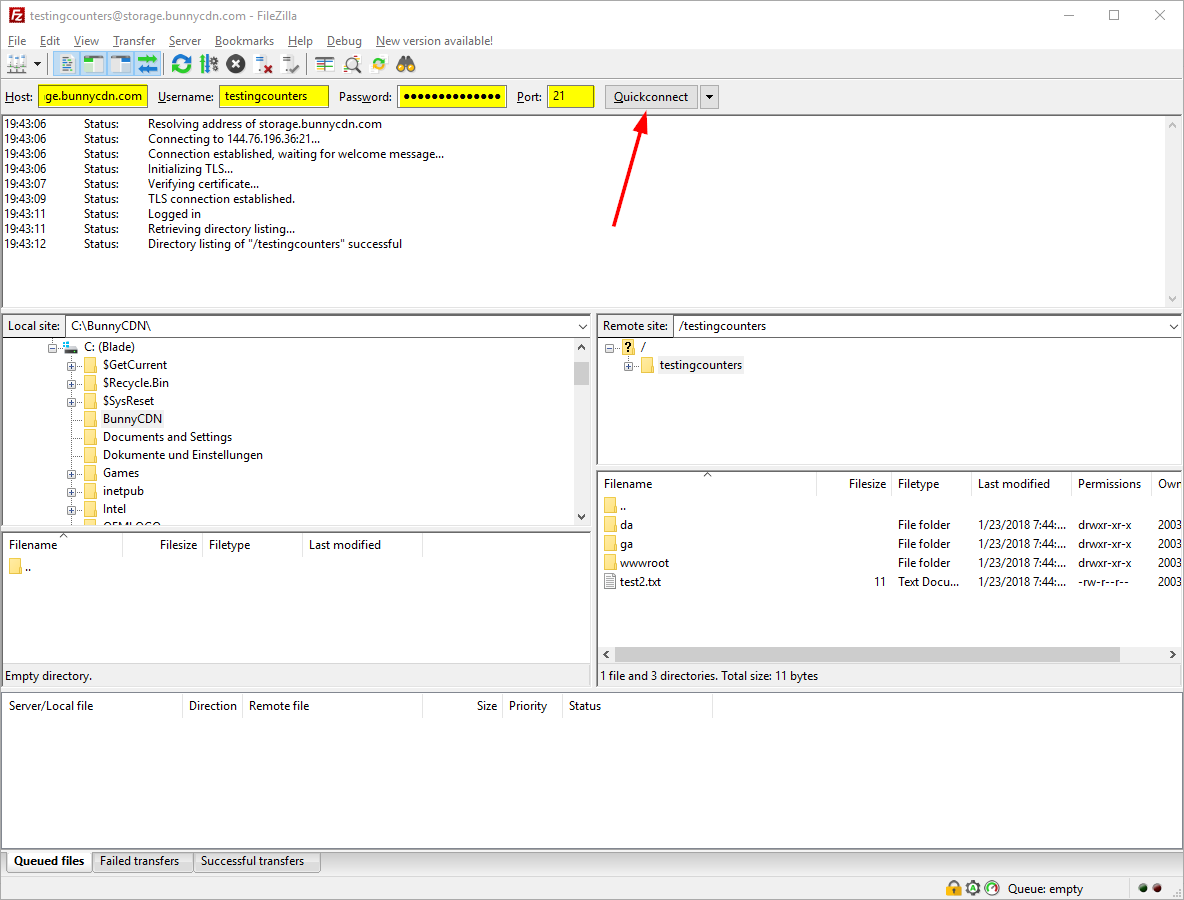The width and height of the screenshot is (1184, 900).
Task: Select the ga remote folder
Action: click(x=626, y=544)
